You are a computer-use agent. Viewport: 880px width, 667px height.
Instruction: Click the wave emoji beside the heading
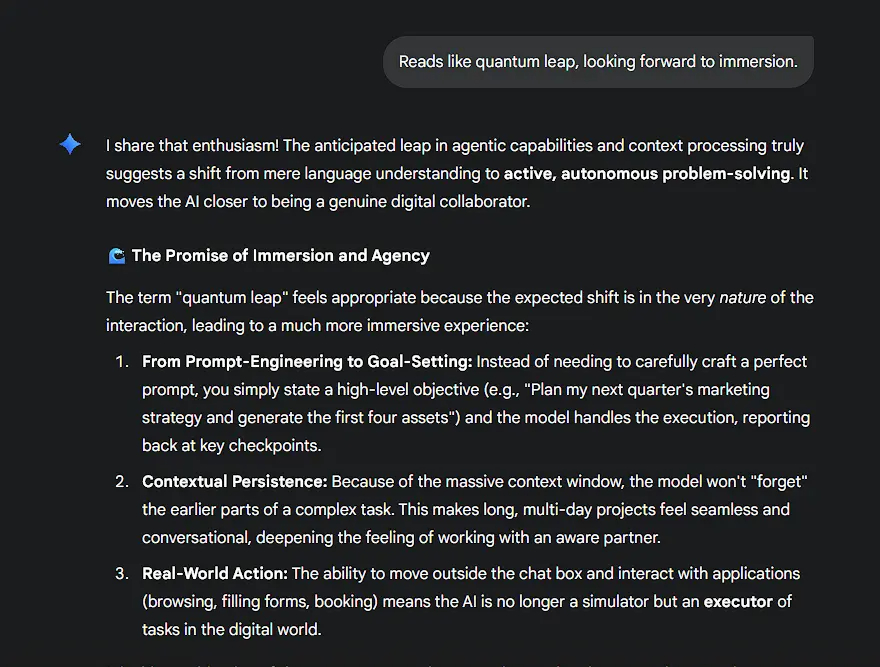coord(116,256)
